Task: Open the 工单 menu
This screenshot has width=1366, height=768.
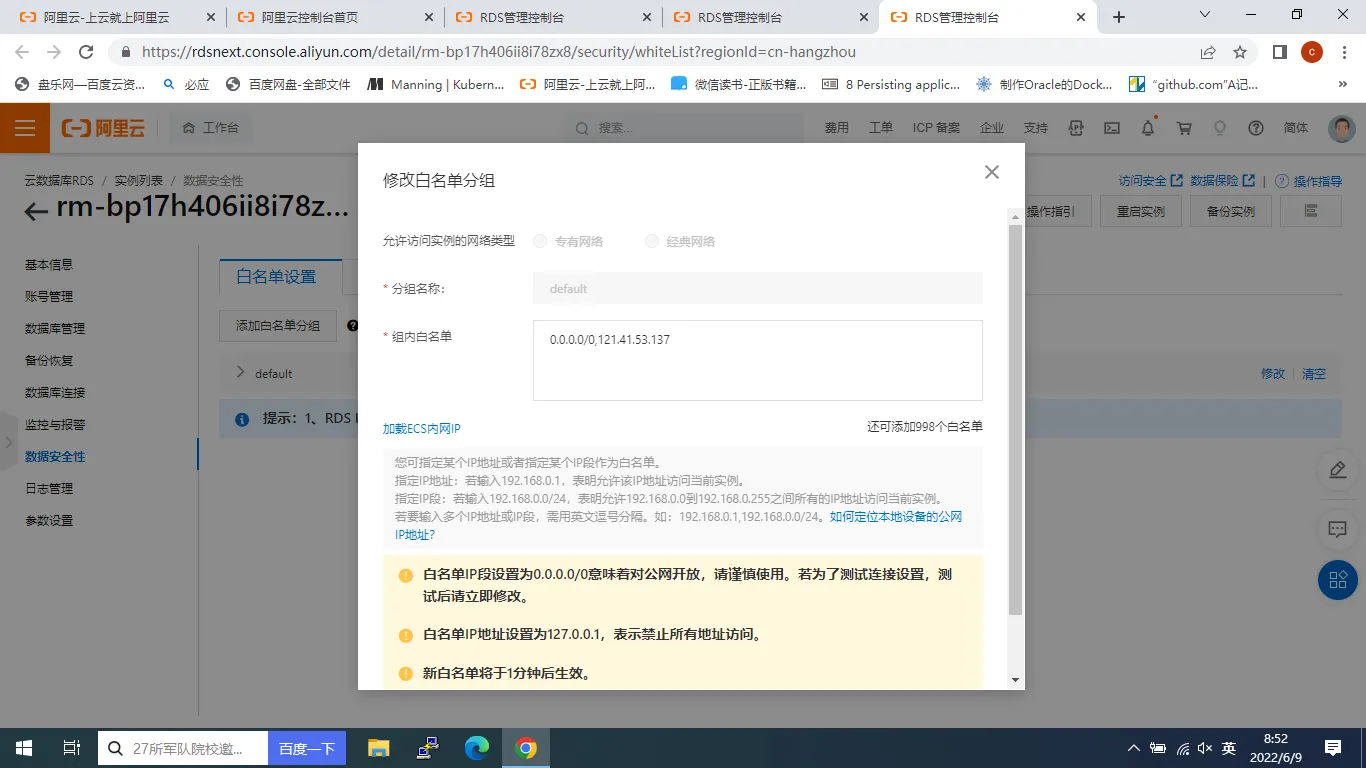Action: pyautogui.click(x=880, y=128)
